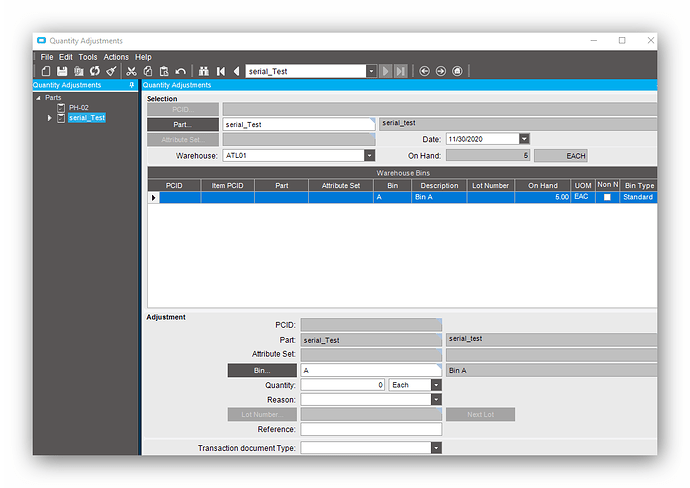690x488 pixels.
Task: Click the PH-02 part document icon
Action: pos(61,108)
